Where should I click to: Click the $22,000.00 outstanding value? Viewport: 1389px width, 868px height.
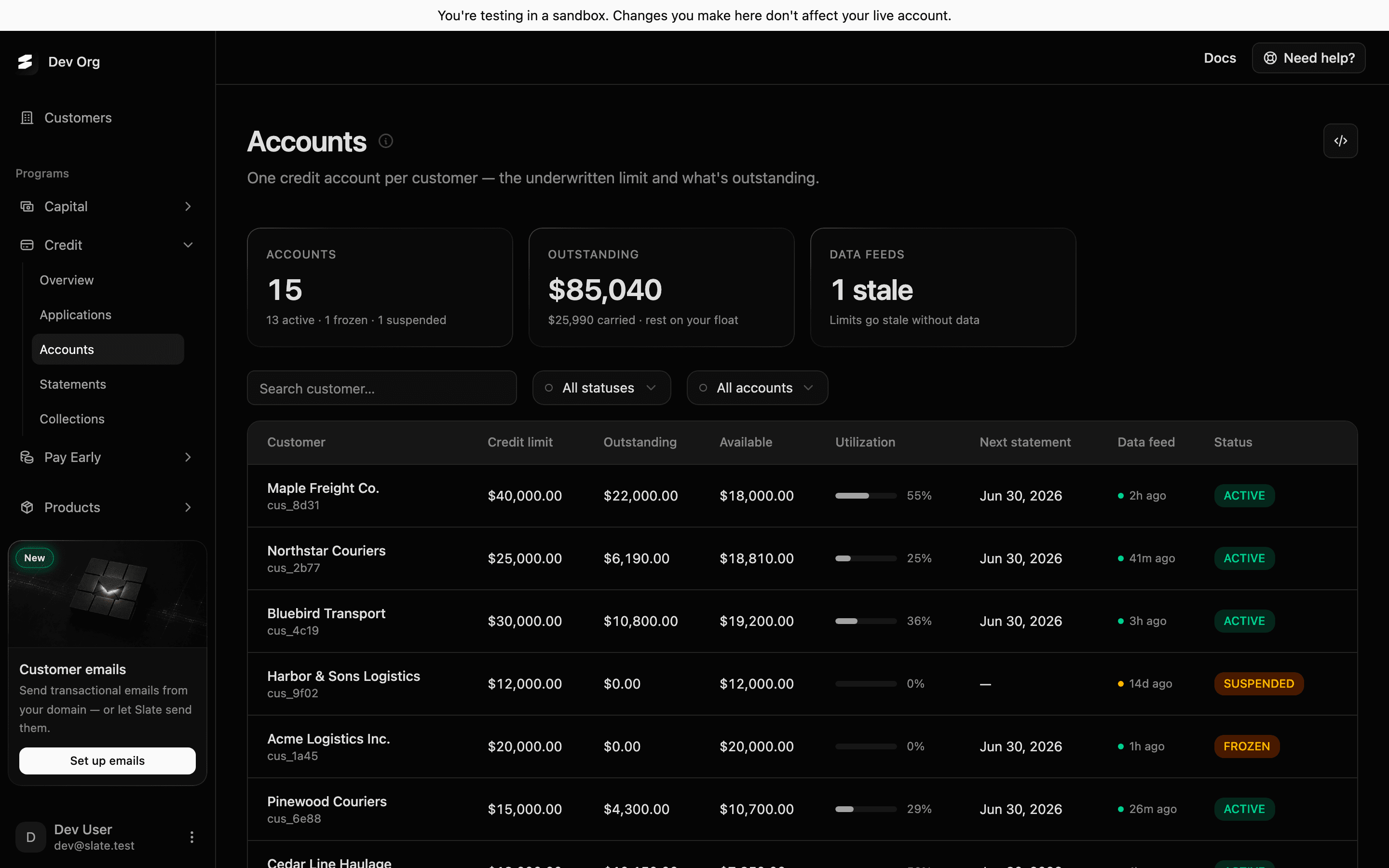click(x=640, y=495)
